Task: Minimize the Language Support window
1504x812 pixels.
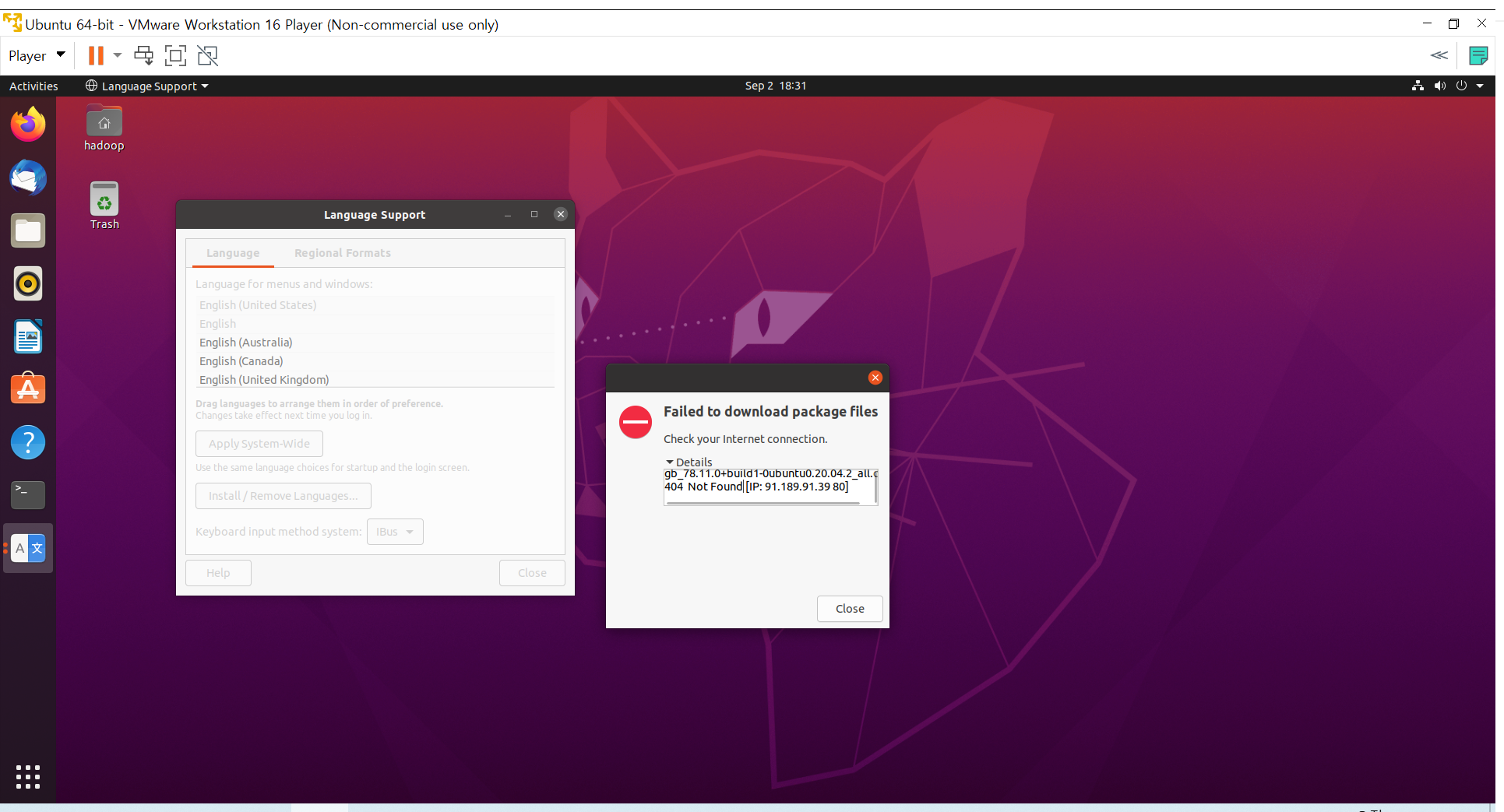Action: pyautogui.click(x=508, y=214)
